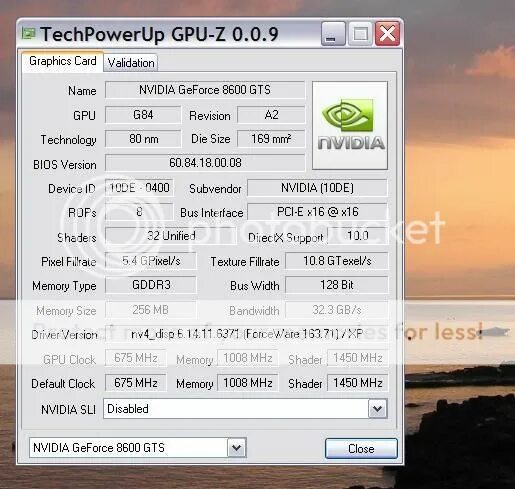Click the GPU-Z title bar app icon
515x489 pixels.
pos(28,33)
